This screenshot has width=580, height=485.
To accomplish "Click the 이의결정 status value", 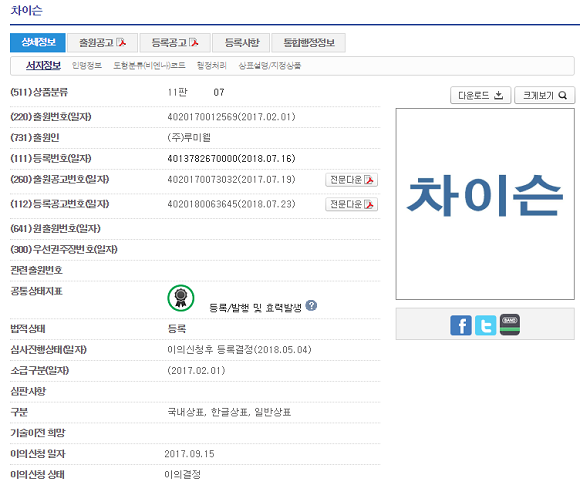I will [x=182, y=474].
